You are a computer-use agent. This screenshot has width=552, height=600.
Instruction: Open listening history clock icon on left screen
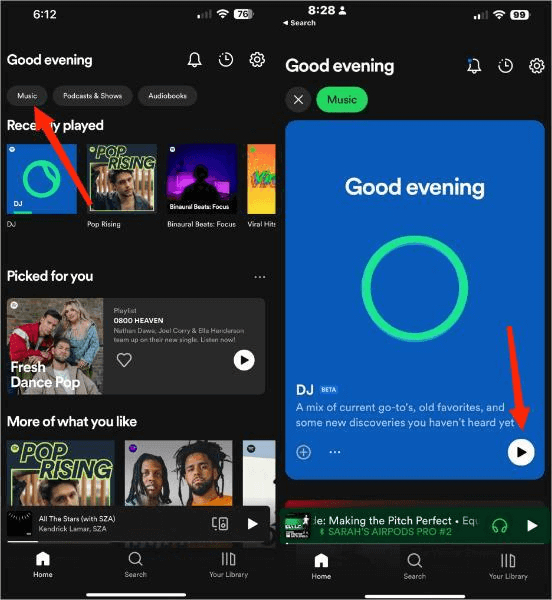click(226, 60)
